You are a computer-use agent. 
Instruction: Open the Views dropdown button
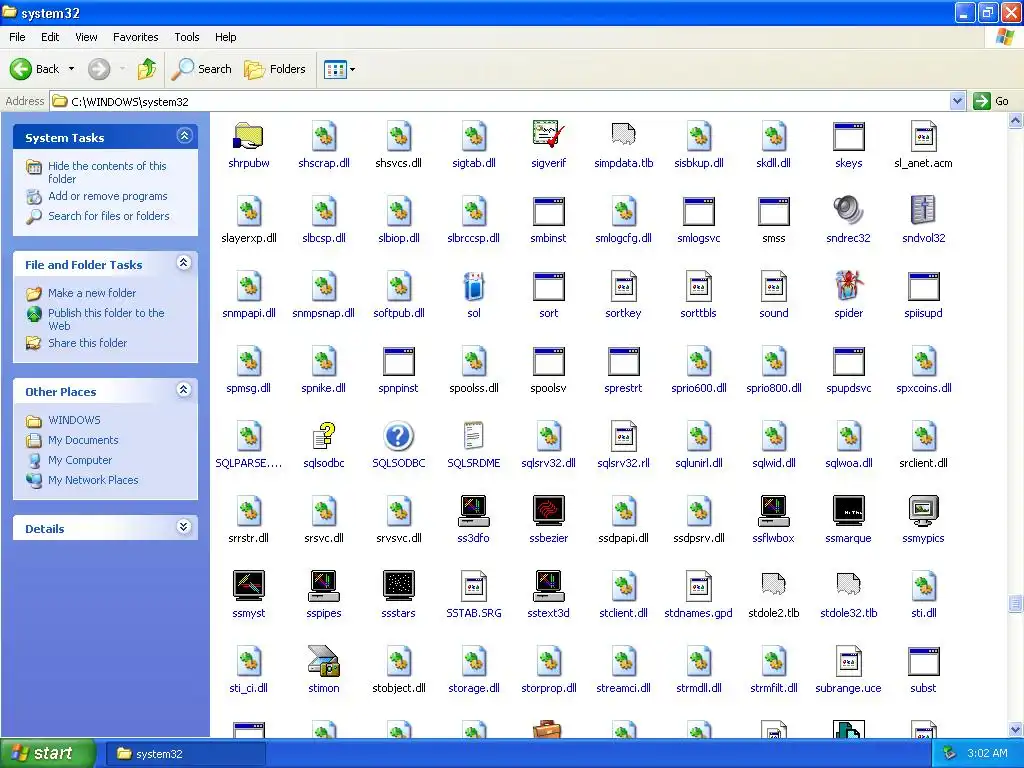pyautogui.click(x=340, y=69)
